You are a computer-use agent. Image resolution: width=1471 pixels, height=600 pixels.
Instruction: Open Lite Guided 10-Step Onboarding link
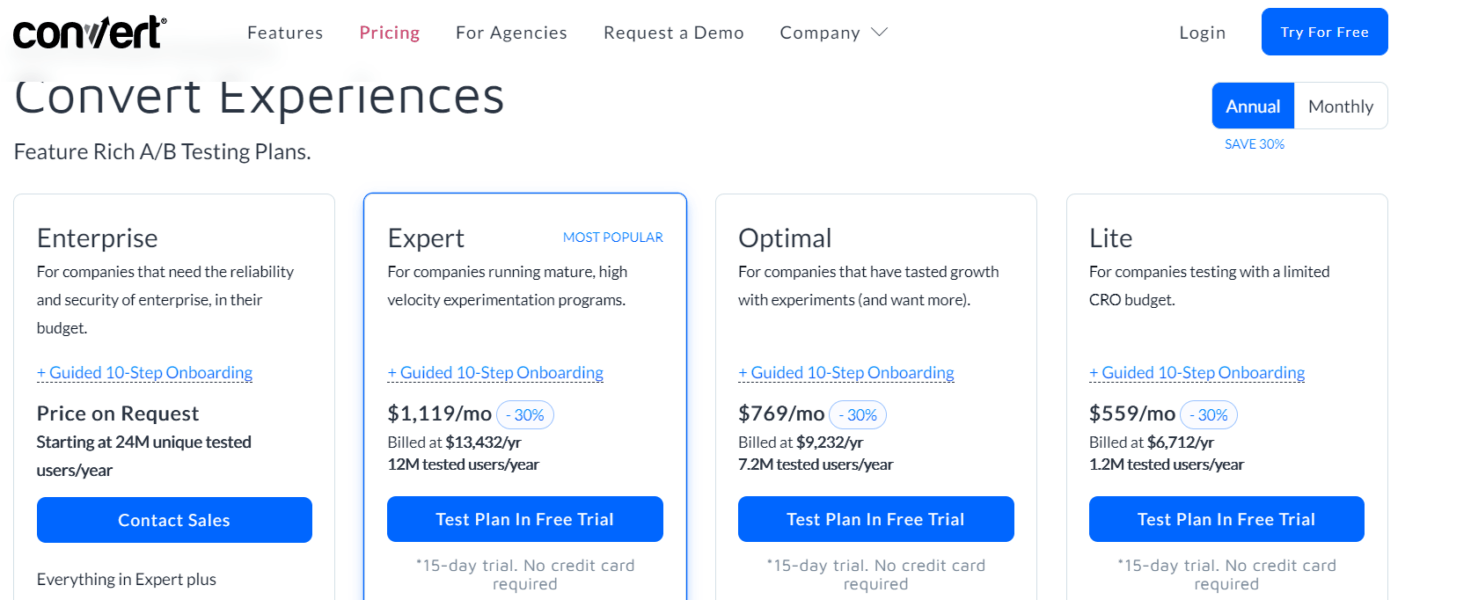[x=1197, y=372]
